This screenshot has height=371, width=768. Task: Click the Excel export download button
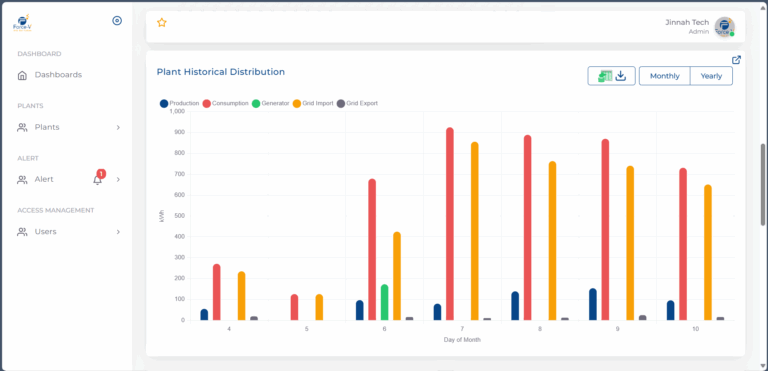pos(611,76)
